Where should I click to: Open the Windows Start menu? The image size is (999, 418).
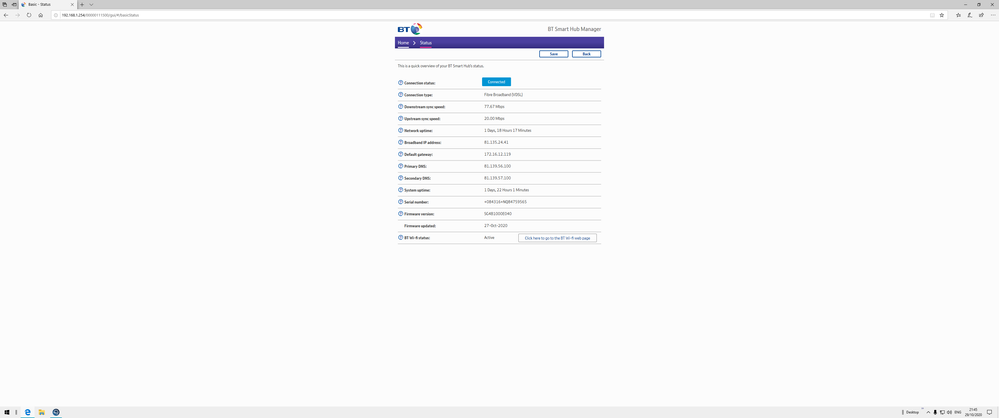point(6,412)
